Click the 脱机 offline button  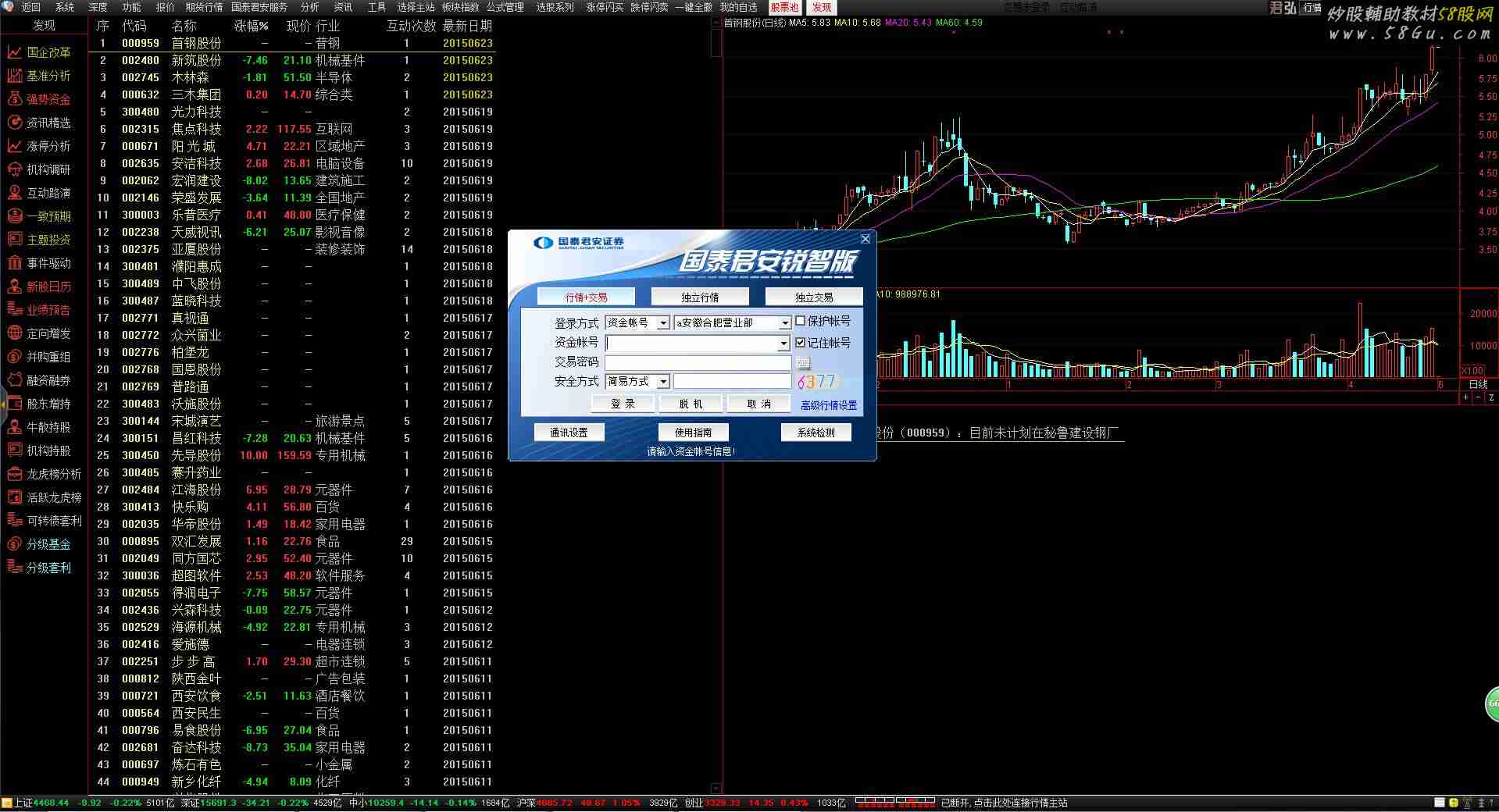coord(691,404)
